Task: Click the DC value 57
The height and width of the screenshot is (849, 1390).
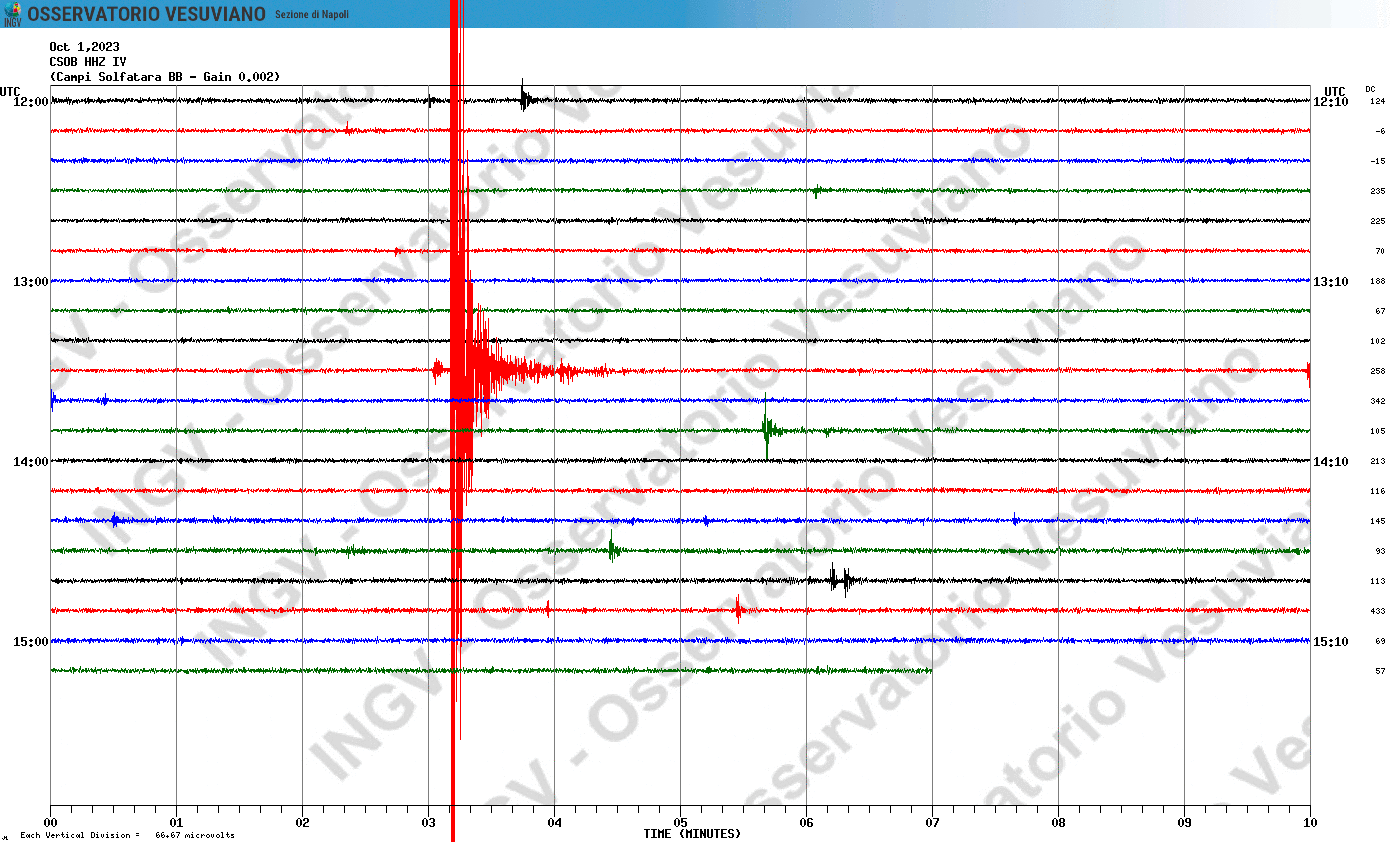Action: (x=1380, y=671)
